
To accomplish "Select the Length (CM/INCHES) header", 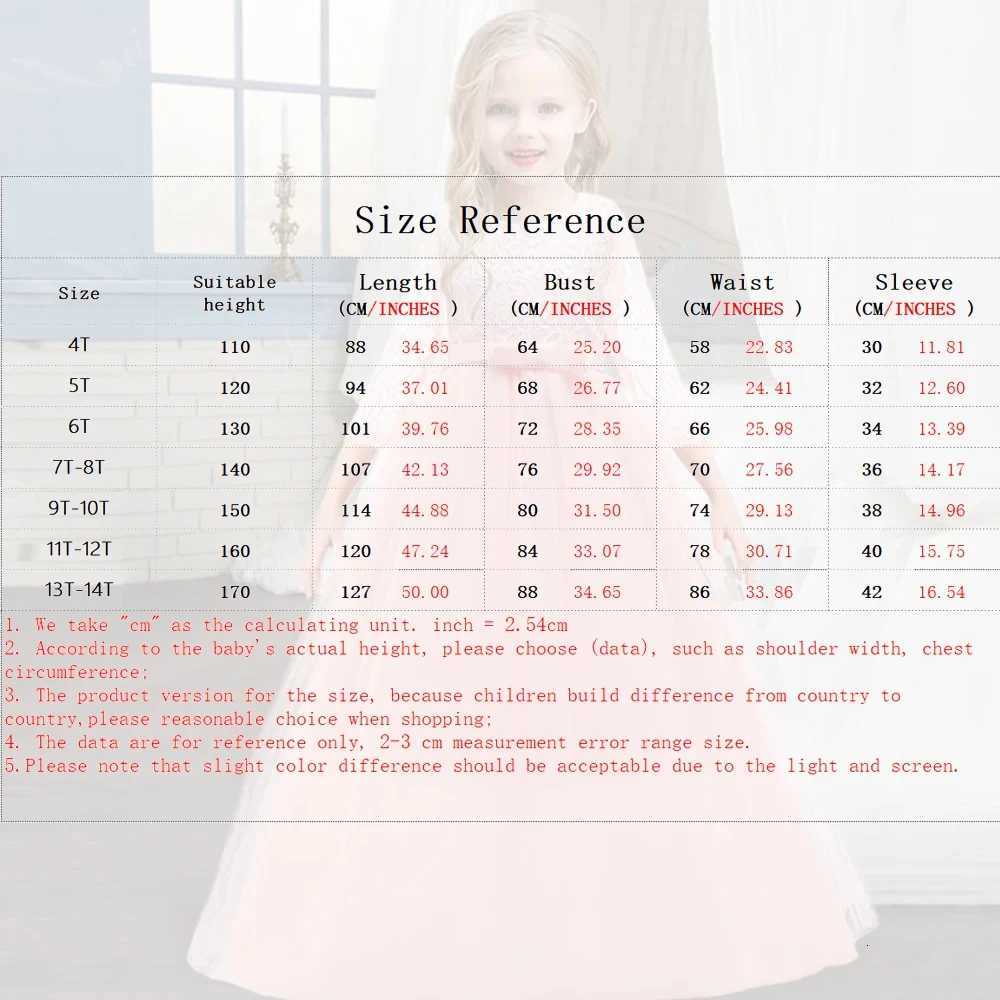I will [399, 293].
